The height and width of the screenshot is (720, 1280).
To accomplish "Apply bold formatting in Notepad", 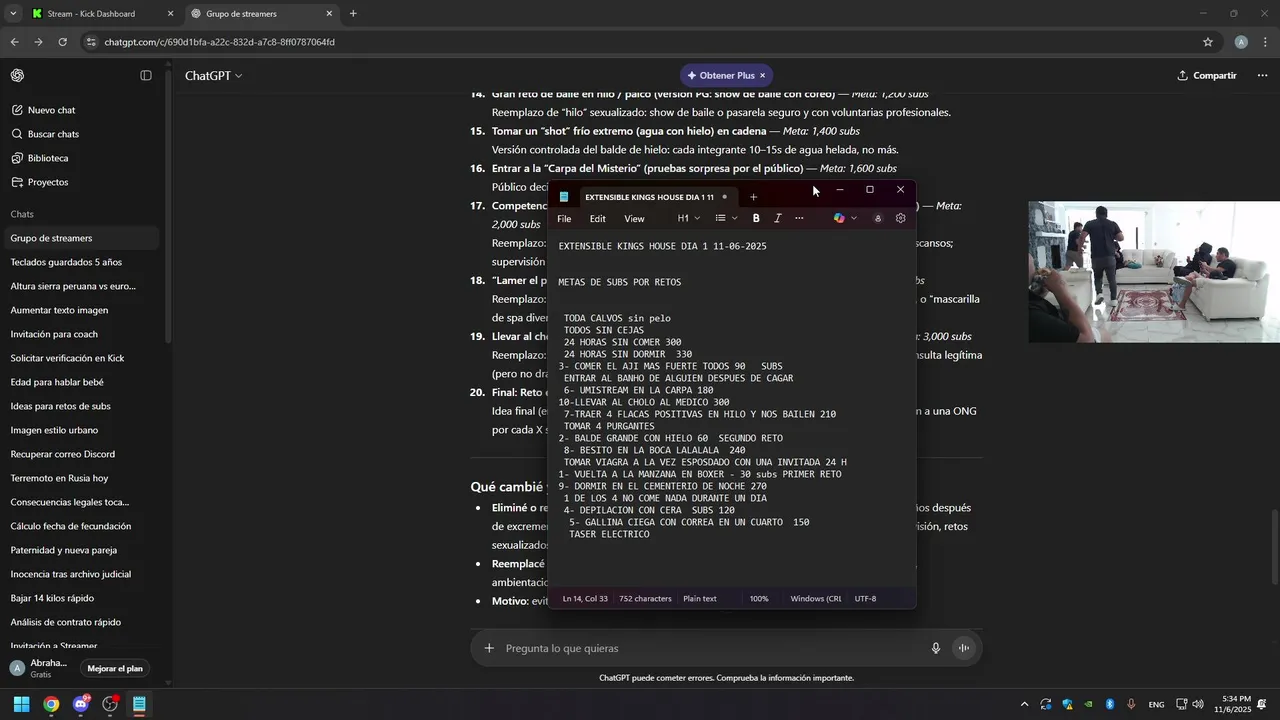I will [x=756, y=218].
